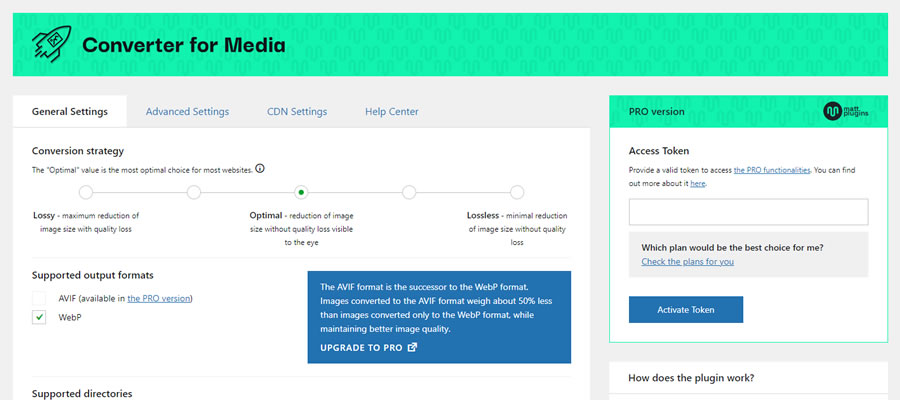The width and height of the screenshot is (900, 400).
Task: Select the Optimal conversion strategy radio
Action: [x=301, y=192]
